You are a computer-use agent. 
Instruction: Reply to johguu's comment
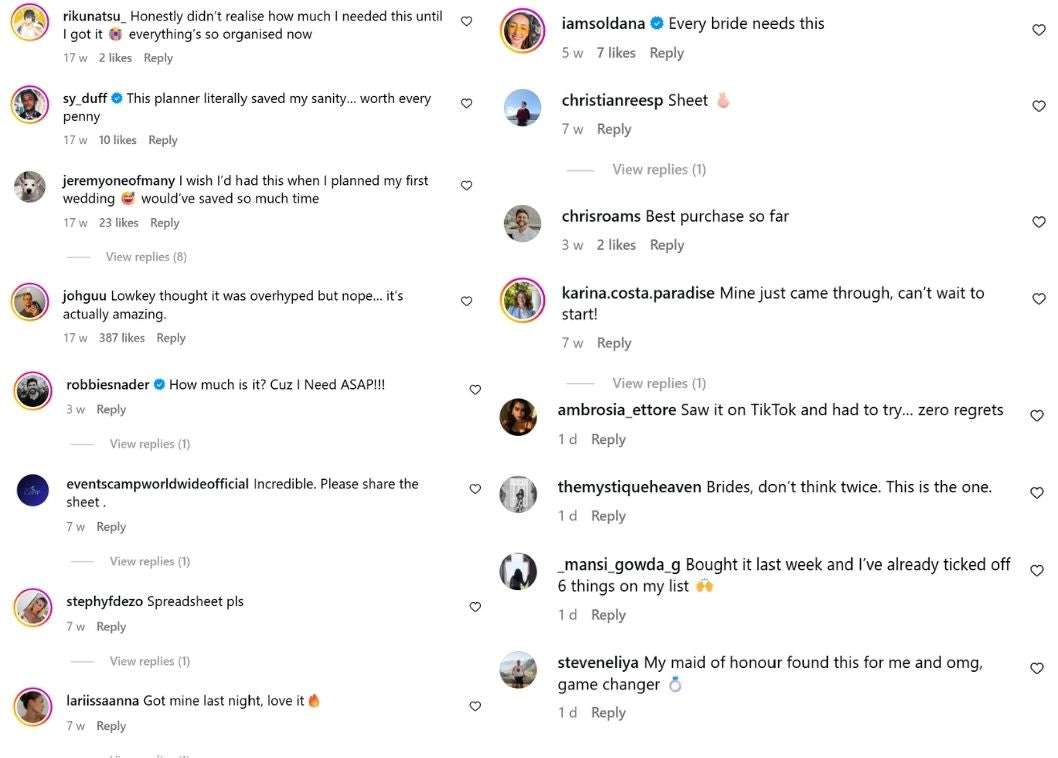pos(171,338)
